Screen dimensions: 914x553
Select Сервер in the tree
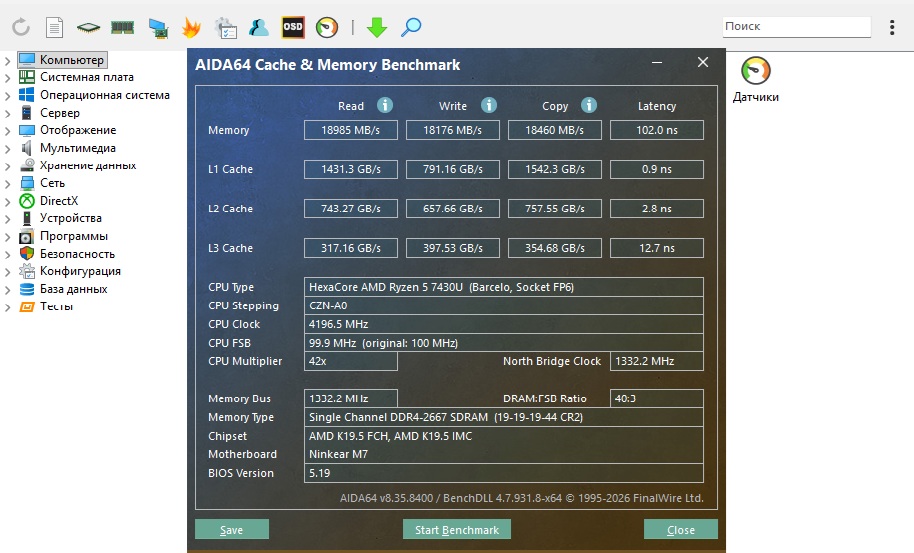[x=59, y=112]
